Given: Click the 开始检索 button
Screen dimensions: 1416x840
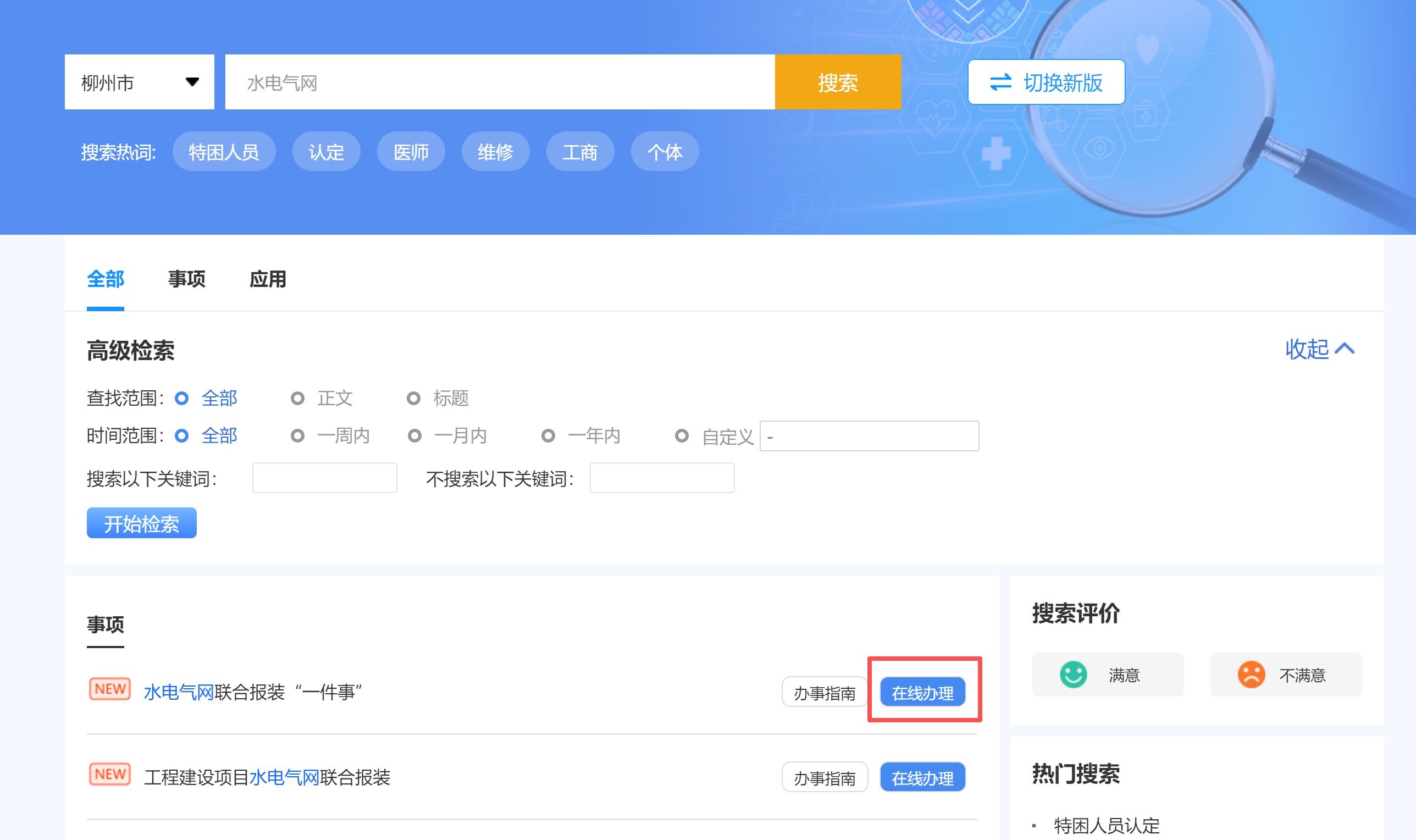Looking at the screenshot, I should pyautogui.click(x=141, y=523).
